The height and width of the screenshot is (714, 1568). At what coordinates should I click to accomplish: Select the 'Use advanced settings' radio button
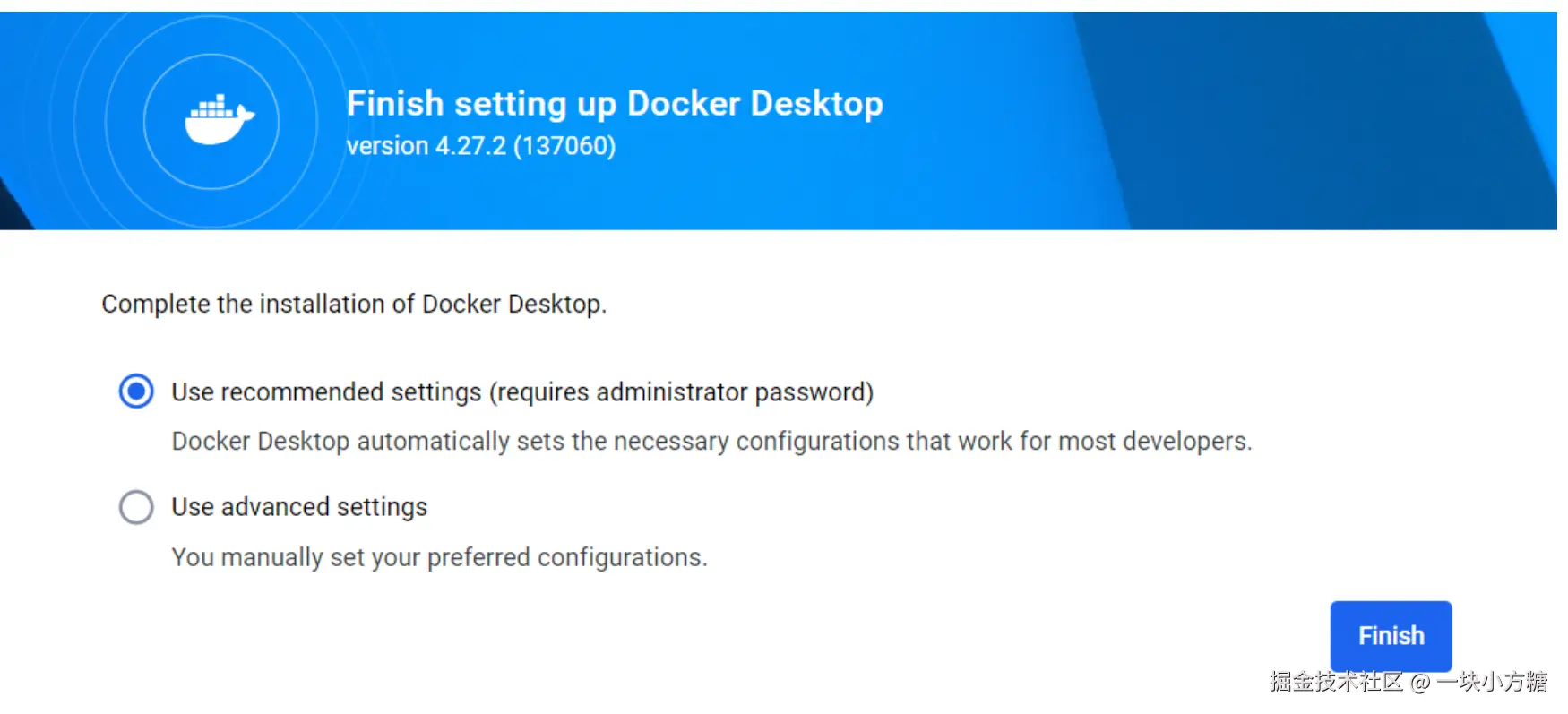coord(136,507)
